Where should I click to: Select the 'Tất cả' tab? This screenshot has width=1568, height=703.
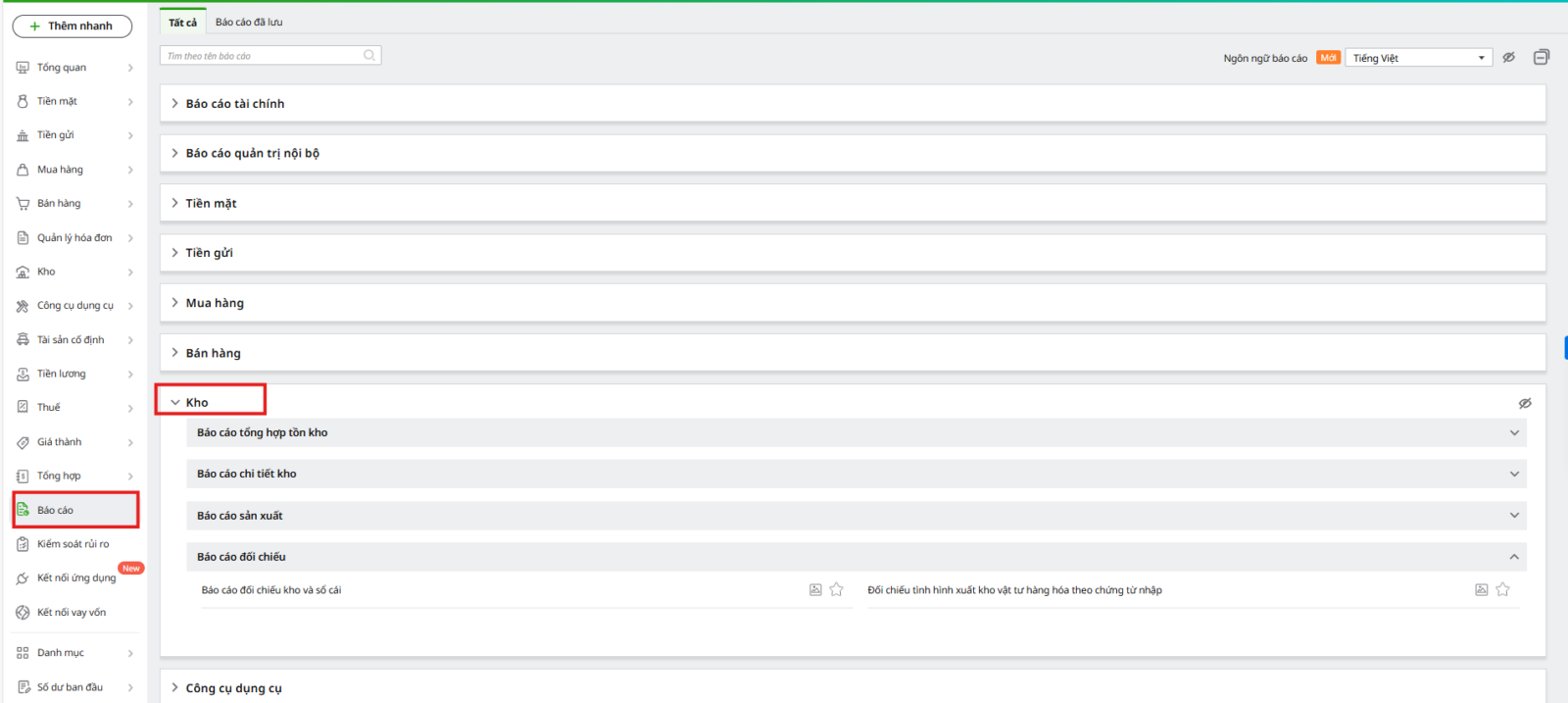coord(182,22)
